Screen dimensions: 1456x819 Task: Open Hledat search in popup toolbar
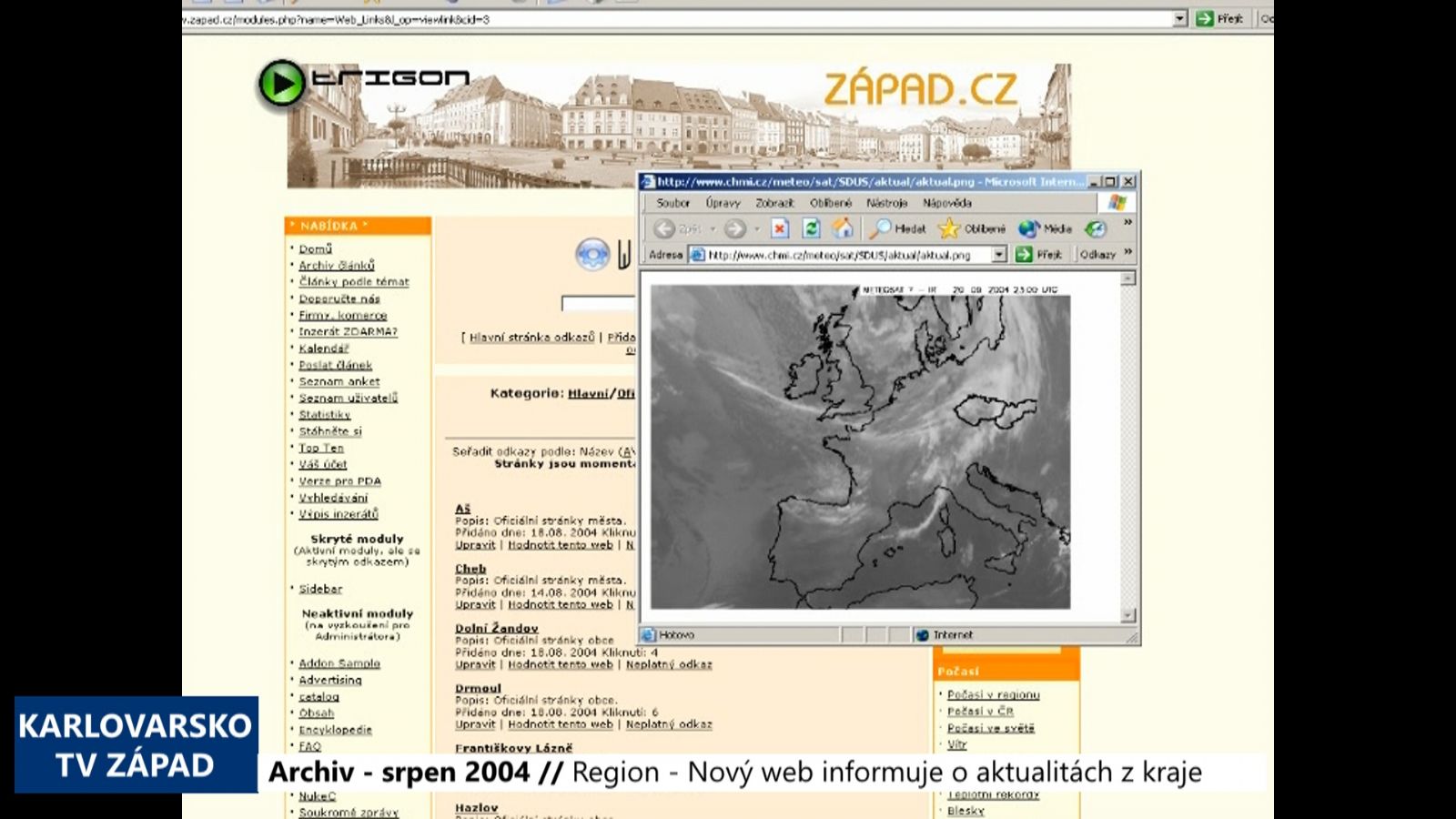(x=897, y=228)
